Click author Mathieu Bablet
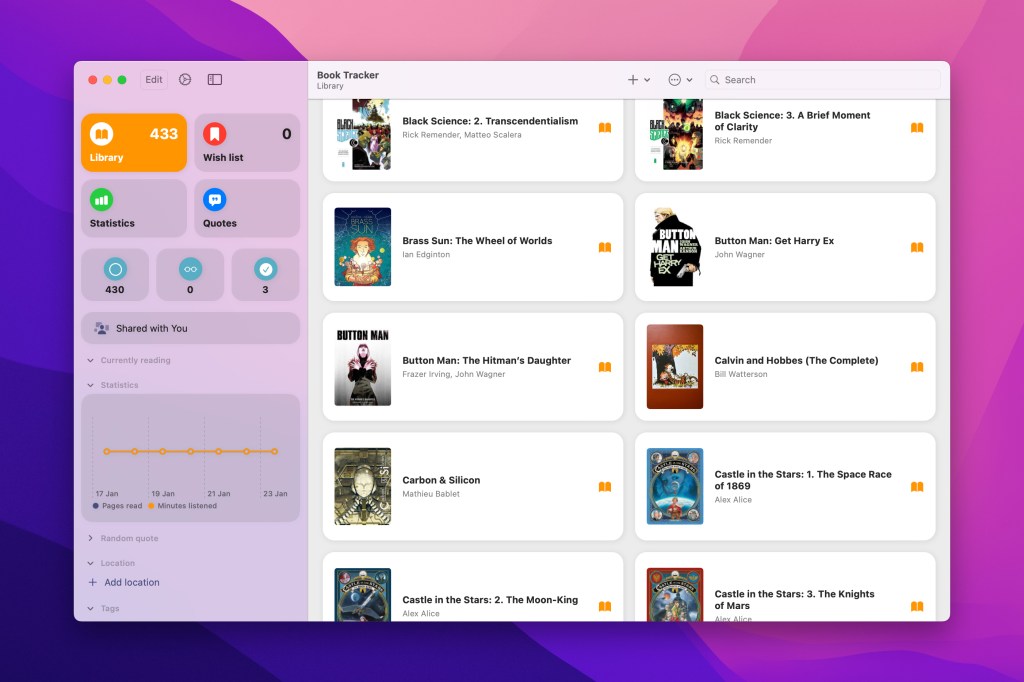The image size is (1024, 682). [431, 494]
